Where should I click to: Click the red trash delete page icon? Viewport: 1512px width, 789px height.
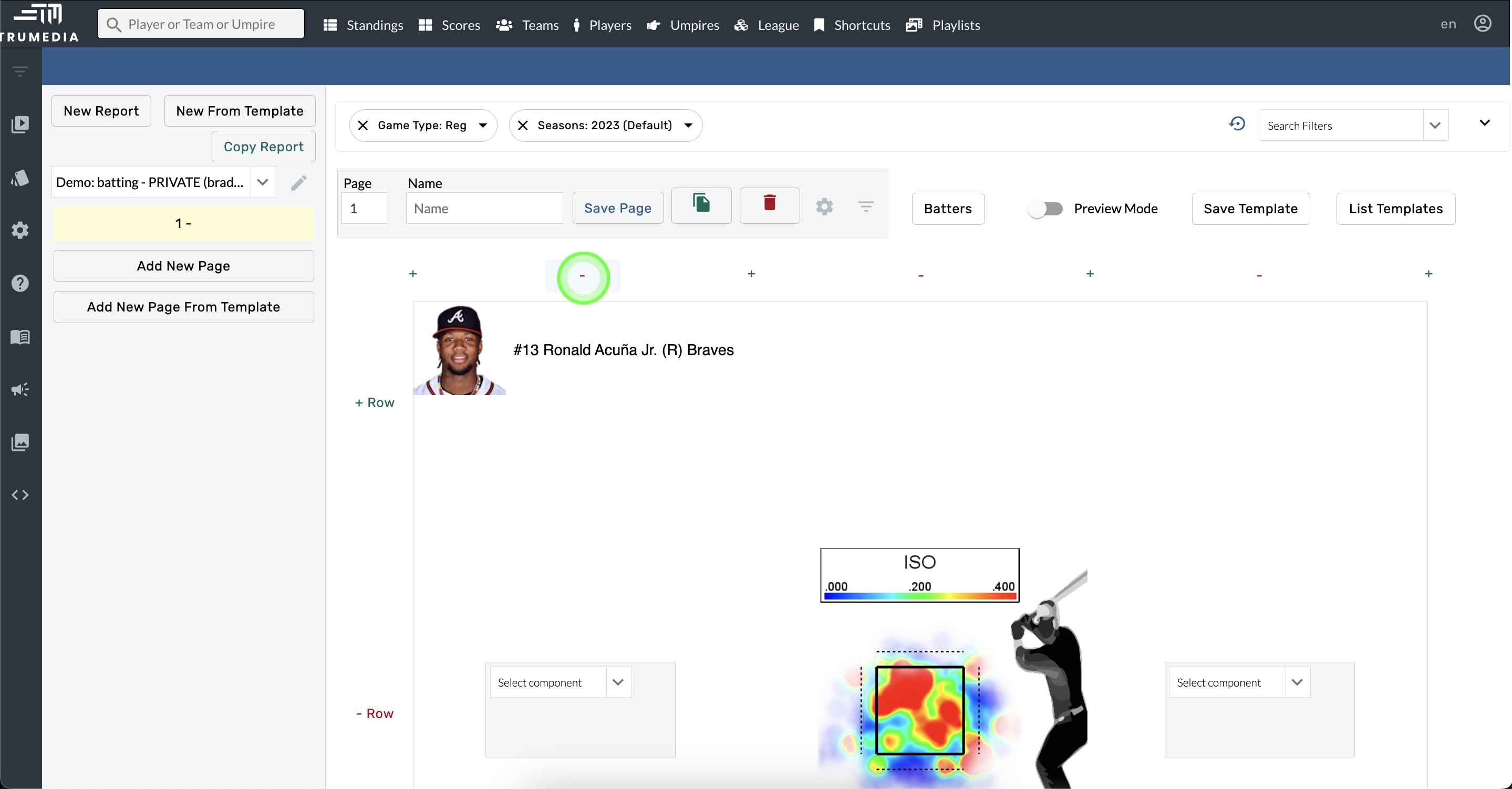click(x=769, y=204)
